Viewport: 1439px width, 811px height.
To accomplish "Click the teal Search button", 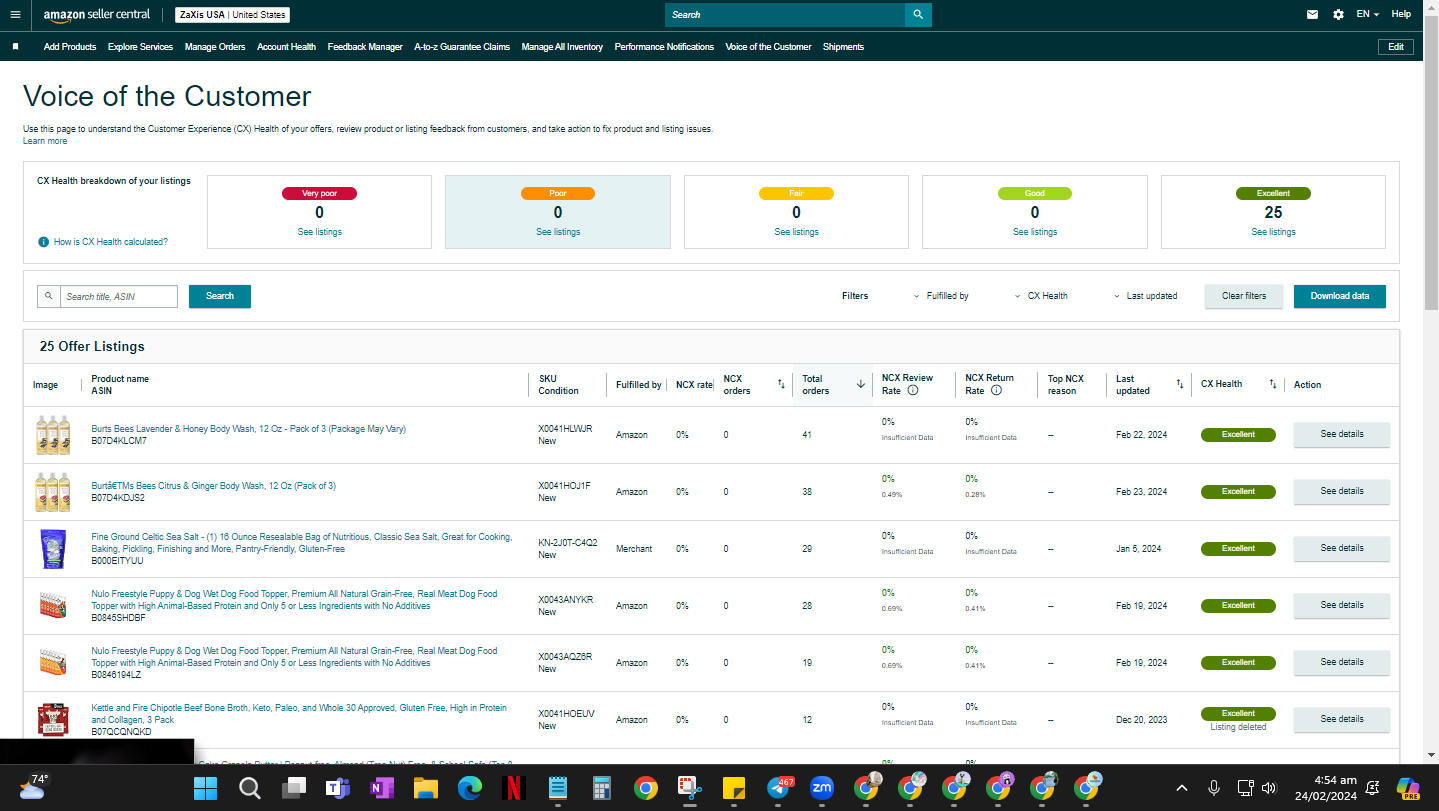I will pyautogui.click(x=220, y=296).
